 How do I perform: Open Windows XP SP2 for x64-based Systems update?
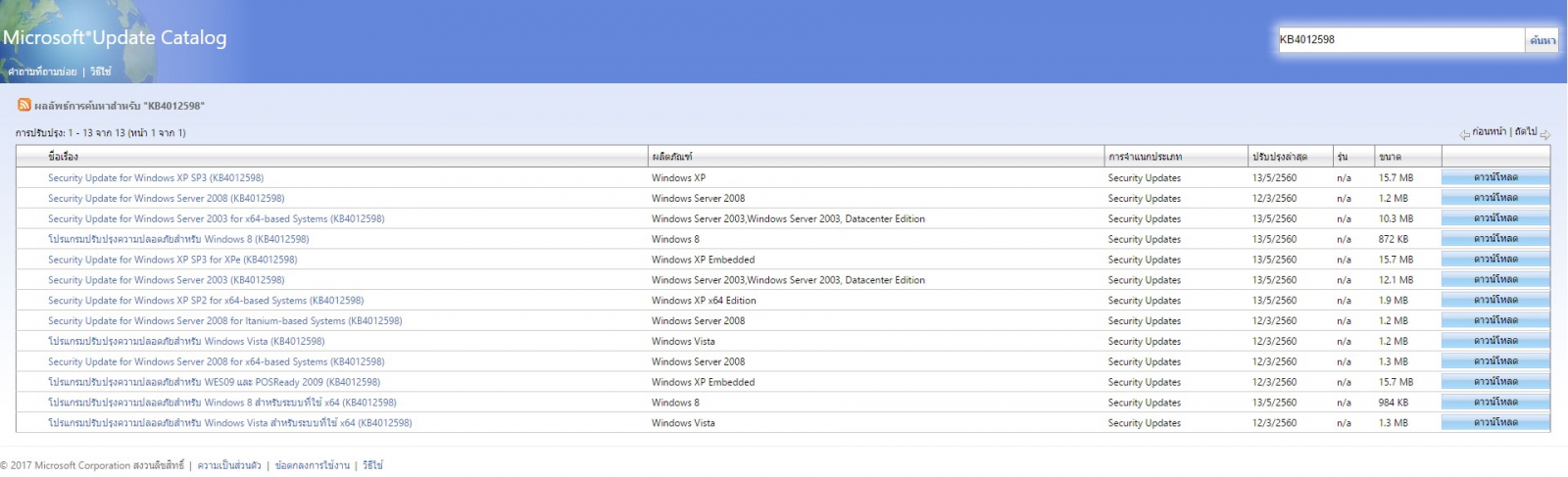[206, 301]
